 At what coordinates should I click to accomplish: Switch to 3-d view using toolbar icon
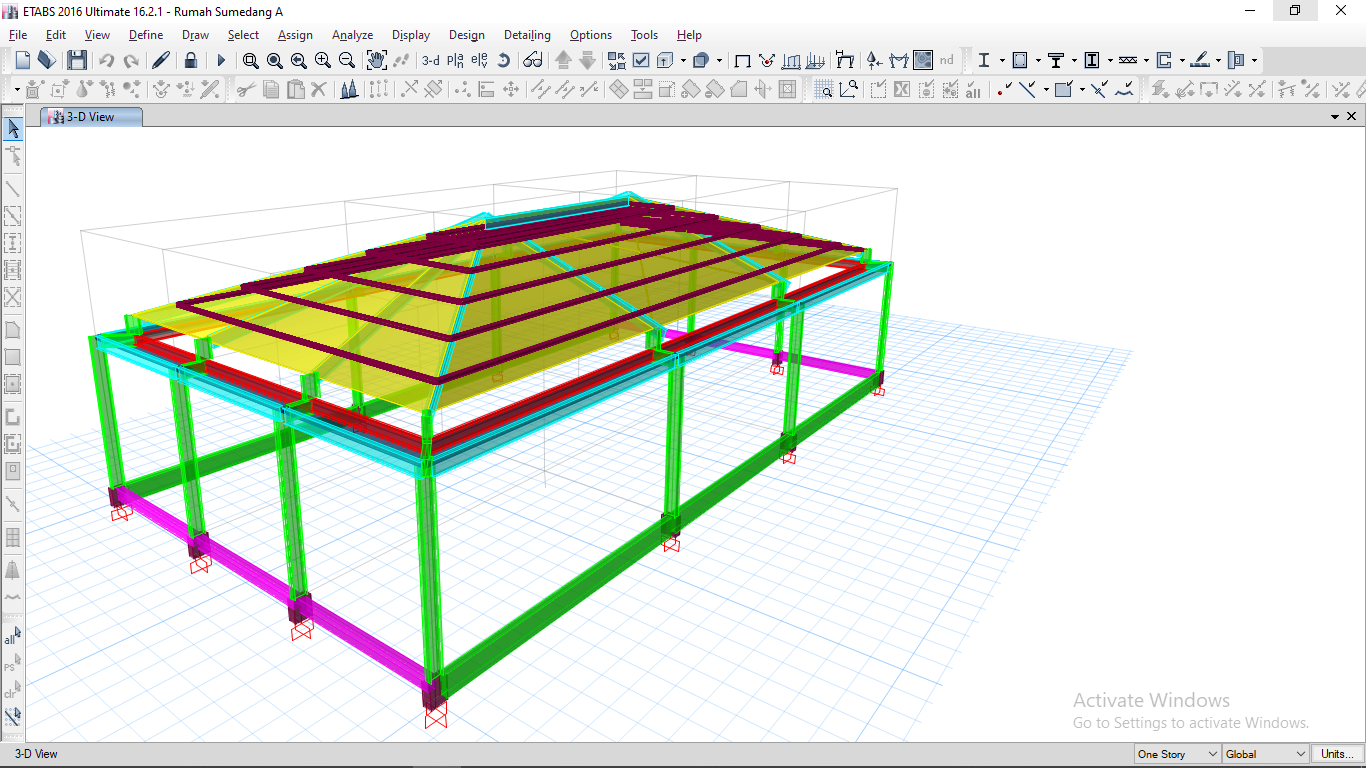point(430,61)
